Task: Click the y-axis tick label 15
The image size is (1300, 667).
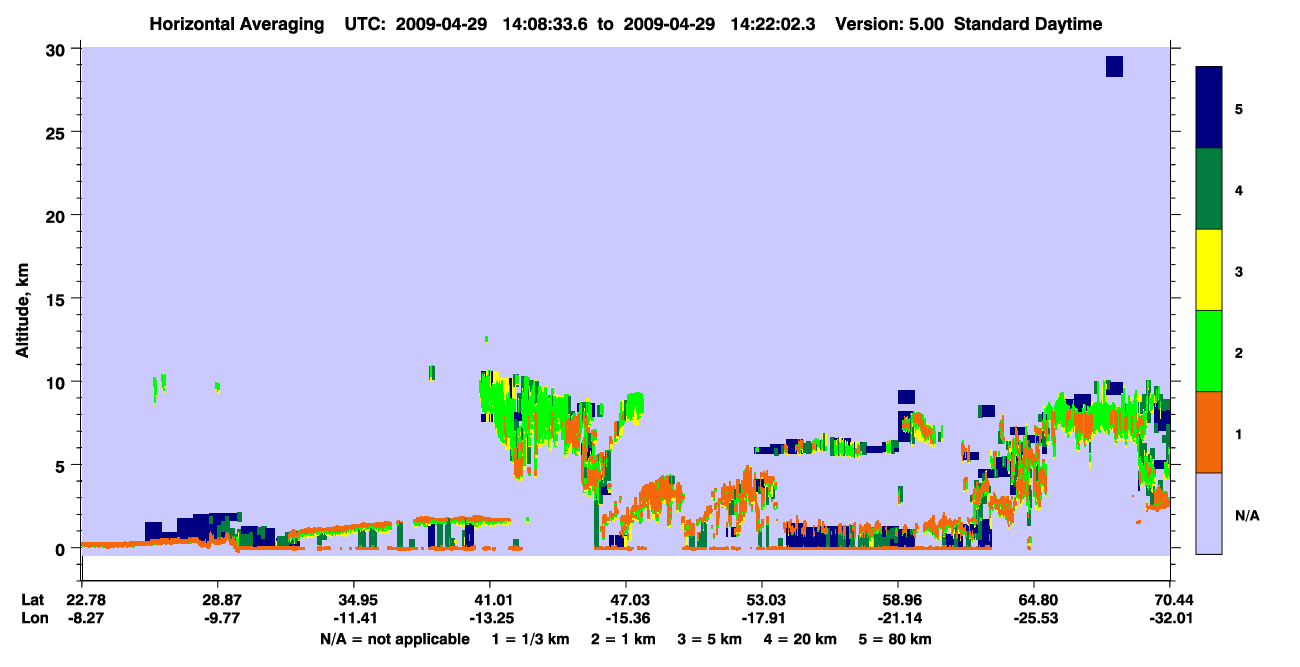Action: [57, 299]
